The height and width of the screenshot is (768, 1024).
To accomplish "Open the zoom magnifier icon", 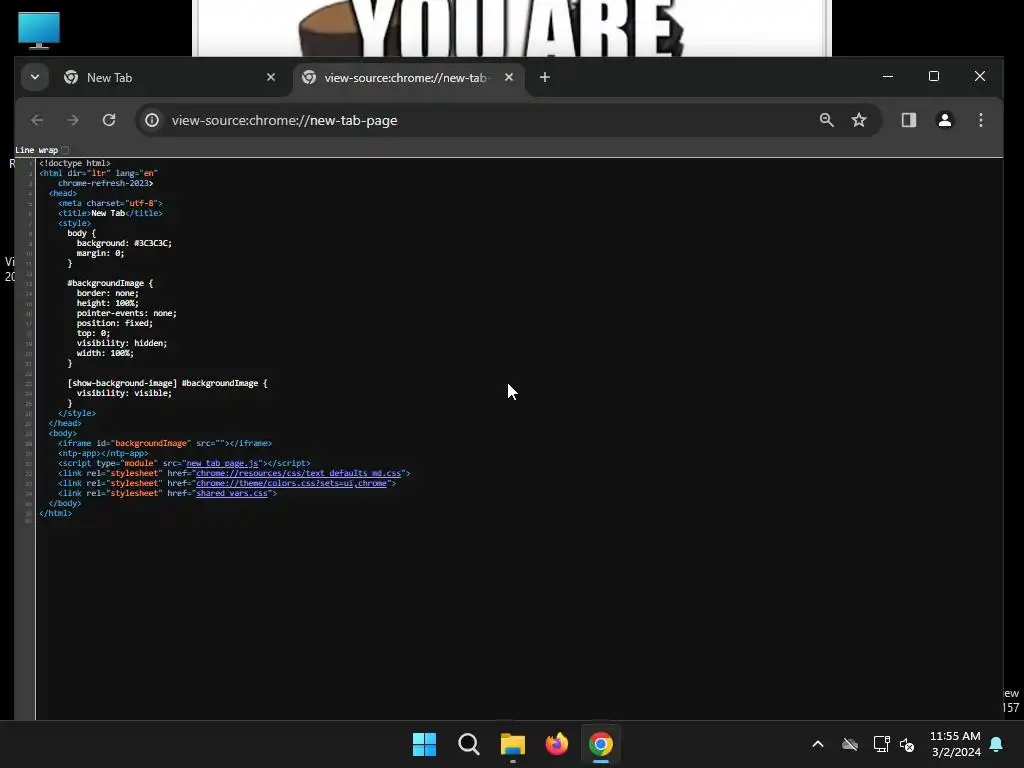I will click(827, 120).
